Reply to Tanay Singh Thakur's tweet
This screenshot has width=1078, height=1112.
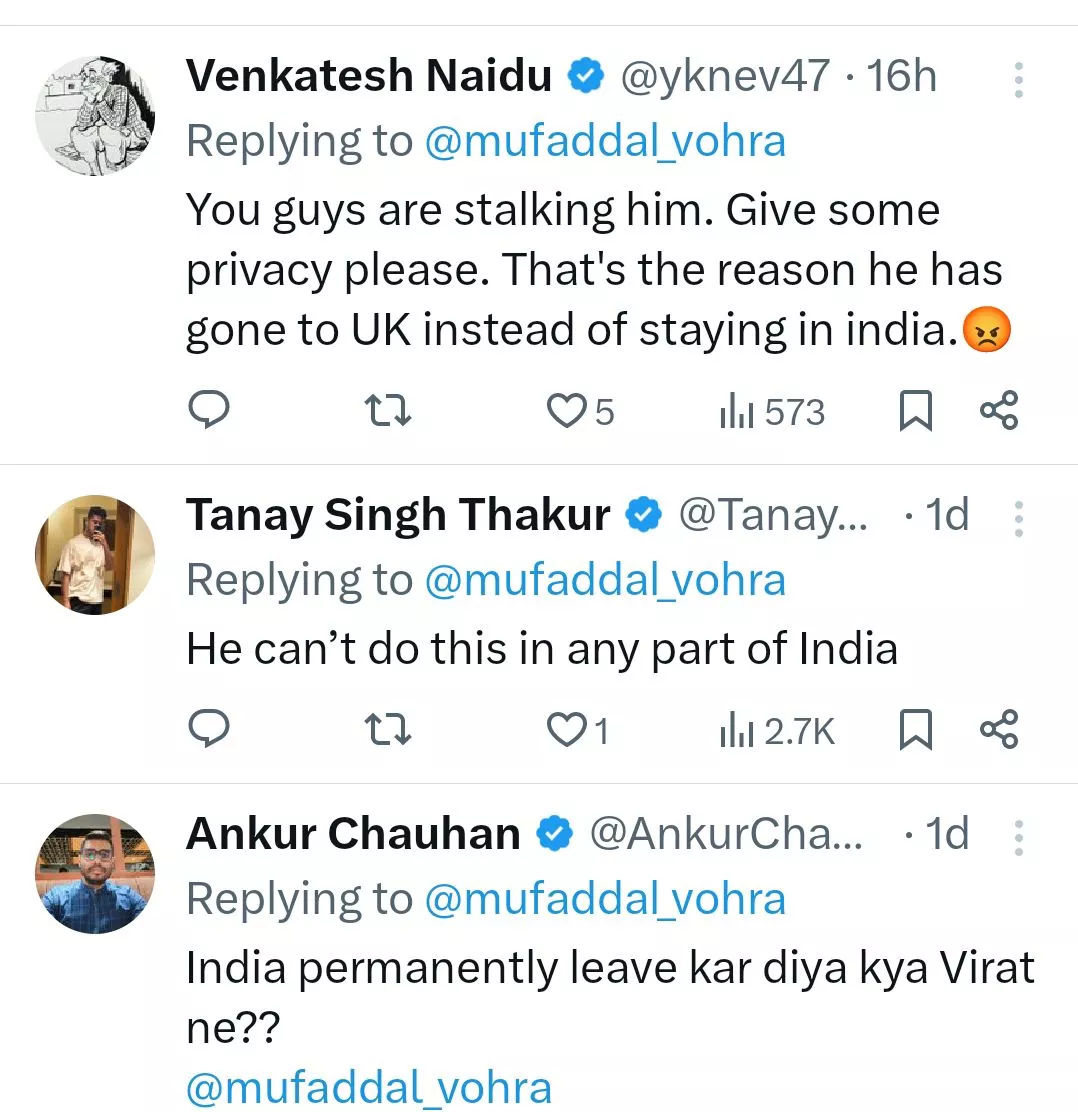tap(210, 730)
